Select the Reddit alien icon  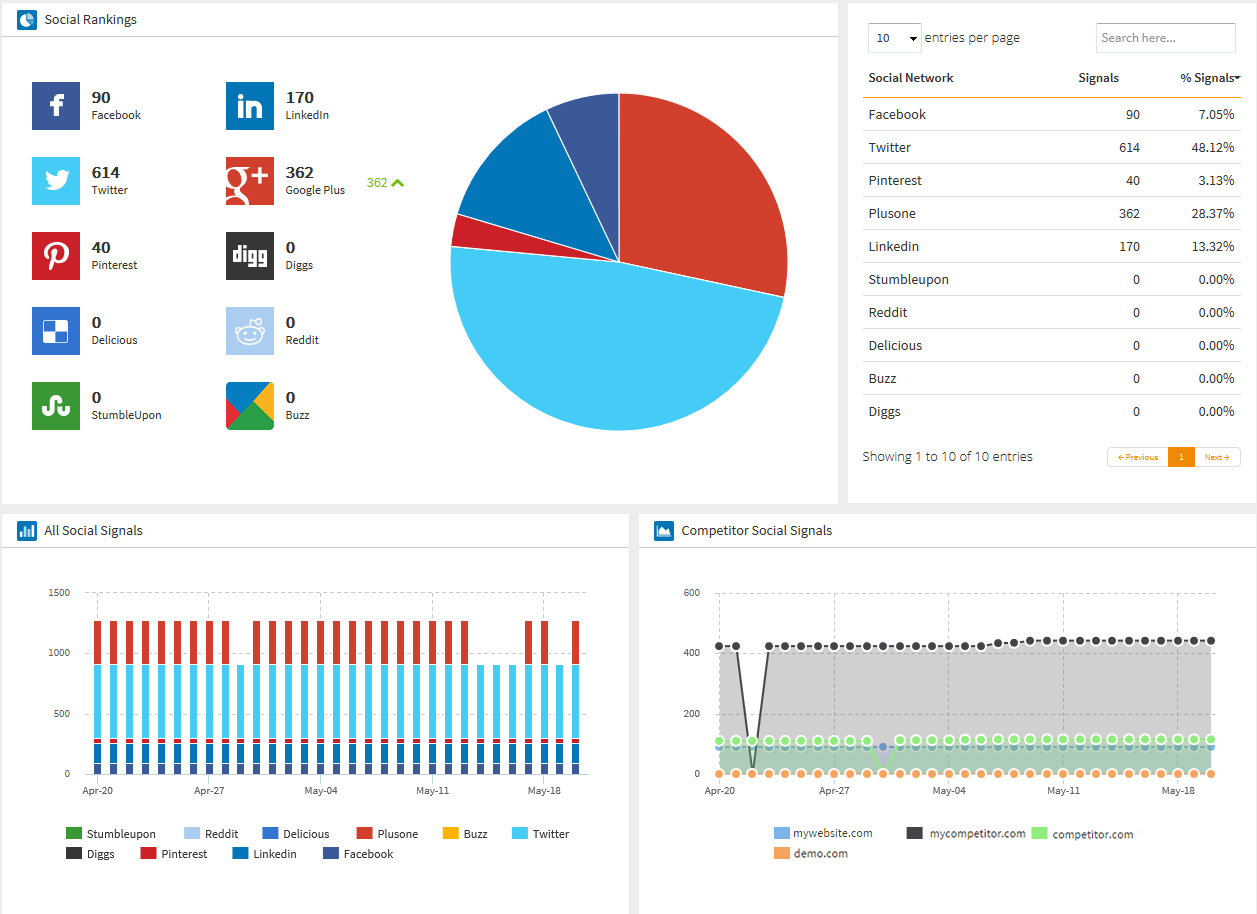tap(250, 331)
